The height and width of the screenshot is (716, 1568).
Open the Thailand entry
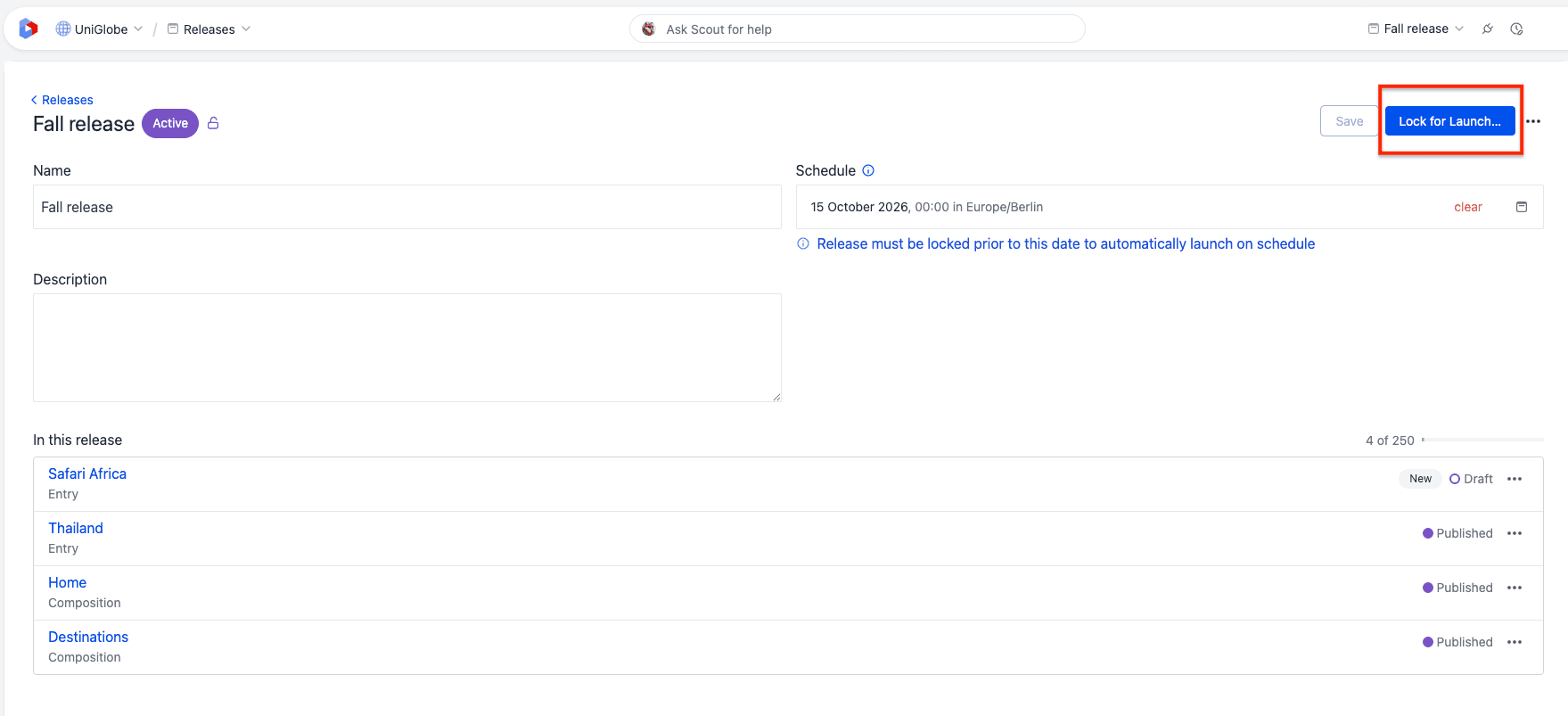click(x=76, y=528)
